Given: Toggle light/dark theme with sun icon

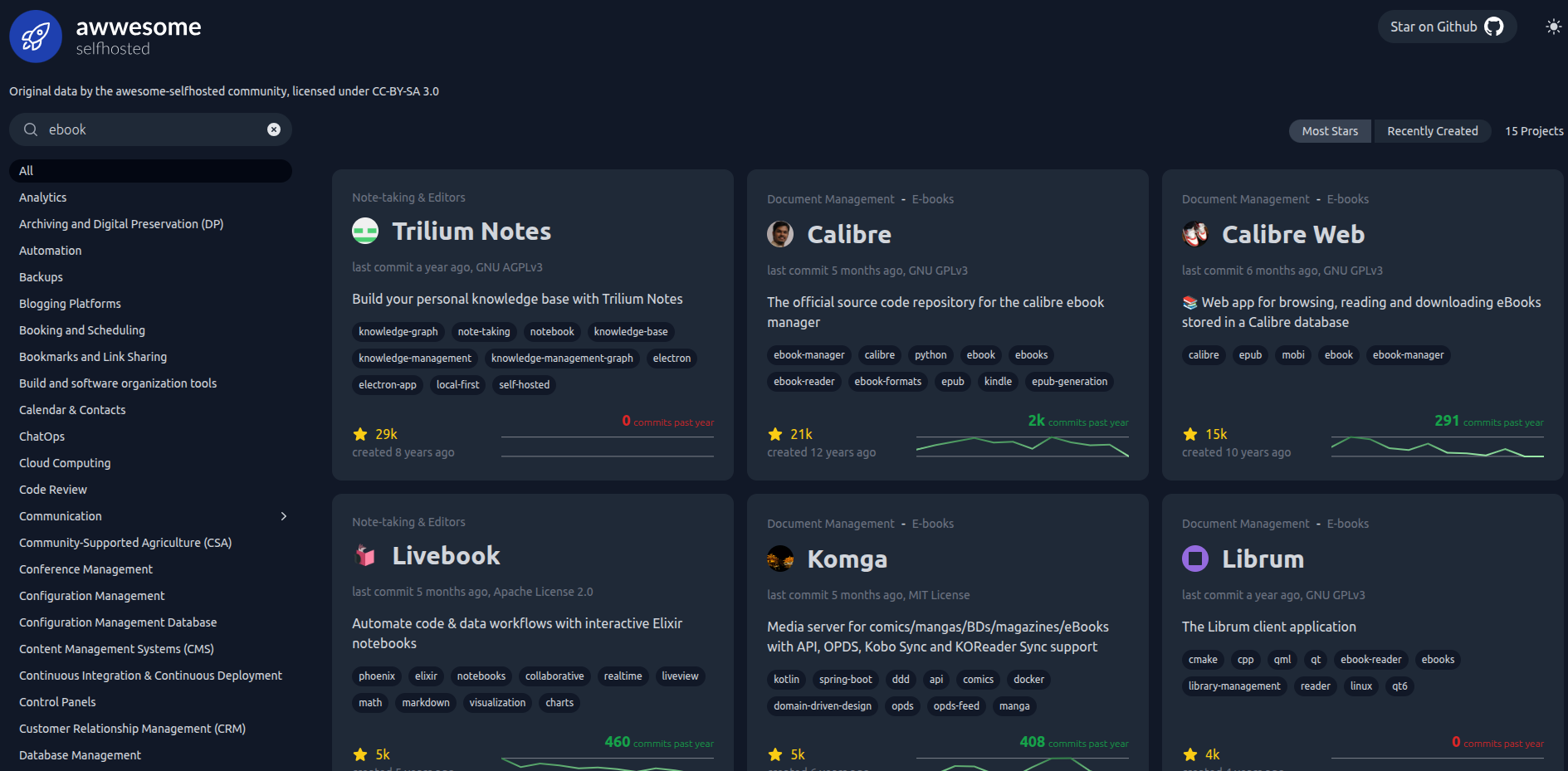Looking at the screenshot, I should click(1553, 27).
